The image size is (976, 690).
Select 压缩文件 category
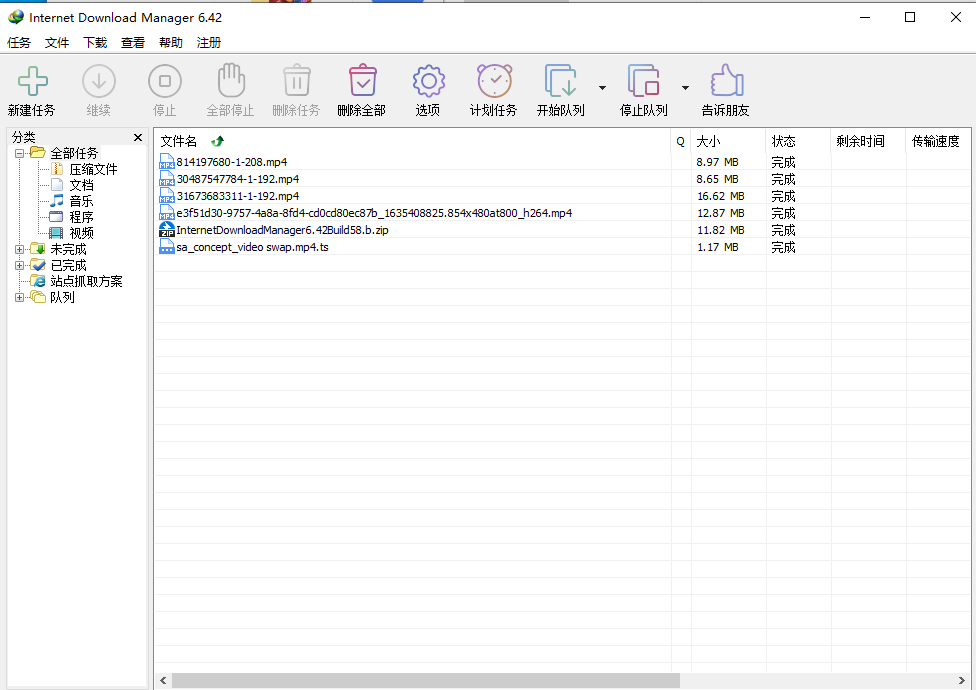click(x=93, y=169)
